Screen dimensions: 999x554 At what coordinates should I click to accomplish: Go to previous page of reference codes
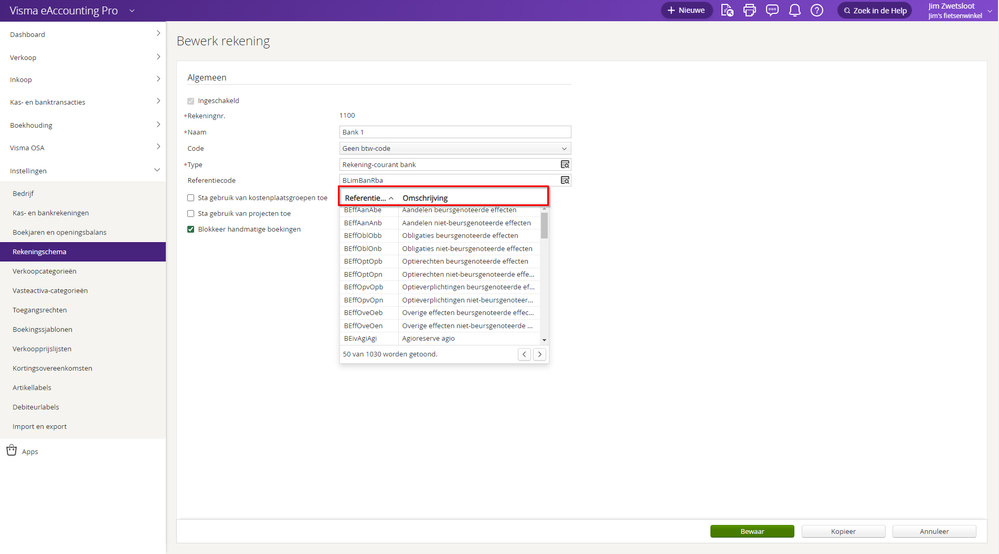click(x=524, y=354)
